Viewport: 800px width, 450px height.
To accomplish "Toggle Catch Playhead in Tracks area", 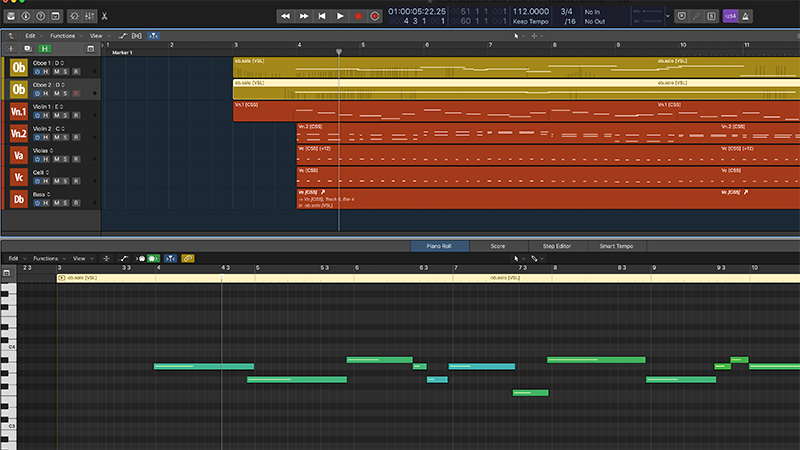I will (153, 36).
